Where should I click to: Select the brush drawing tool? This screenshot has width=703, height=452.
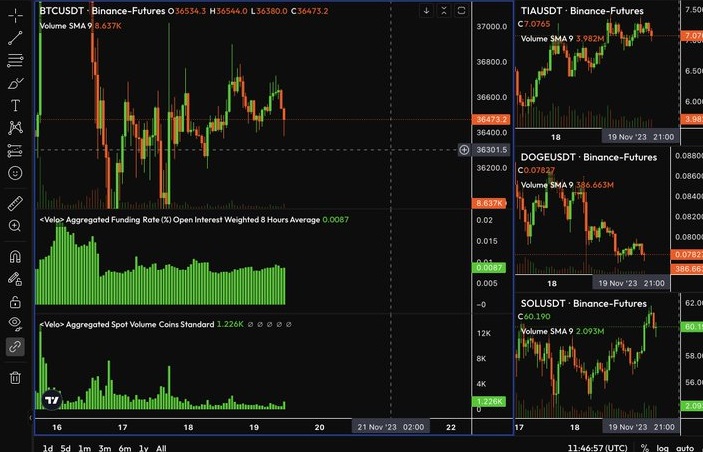point(15,83)
